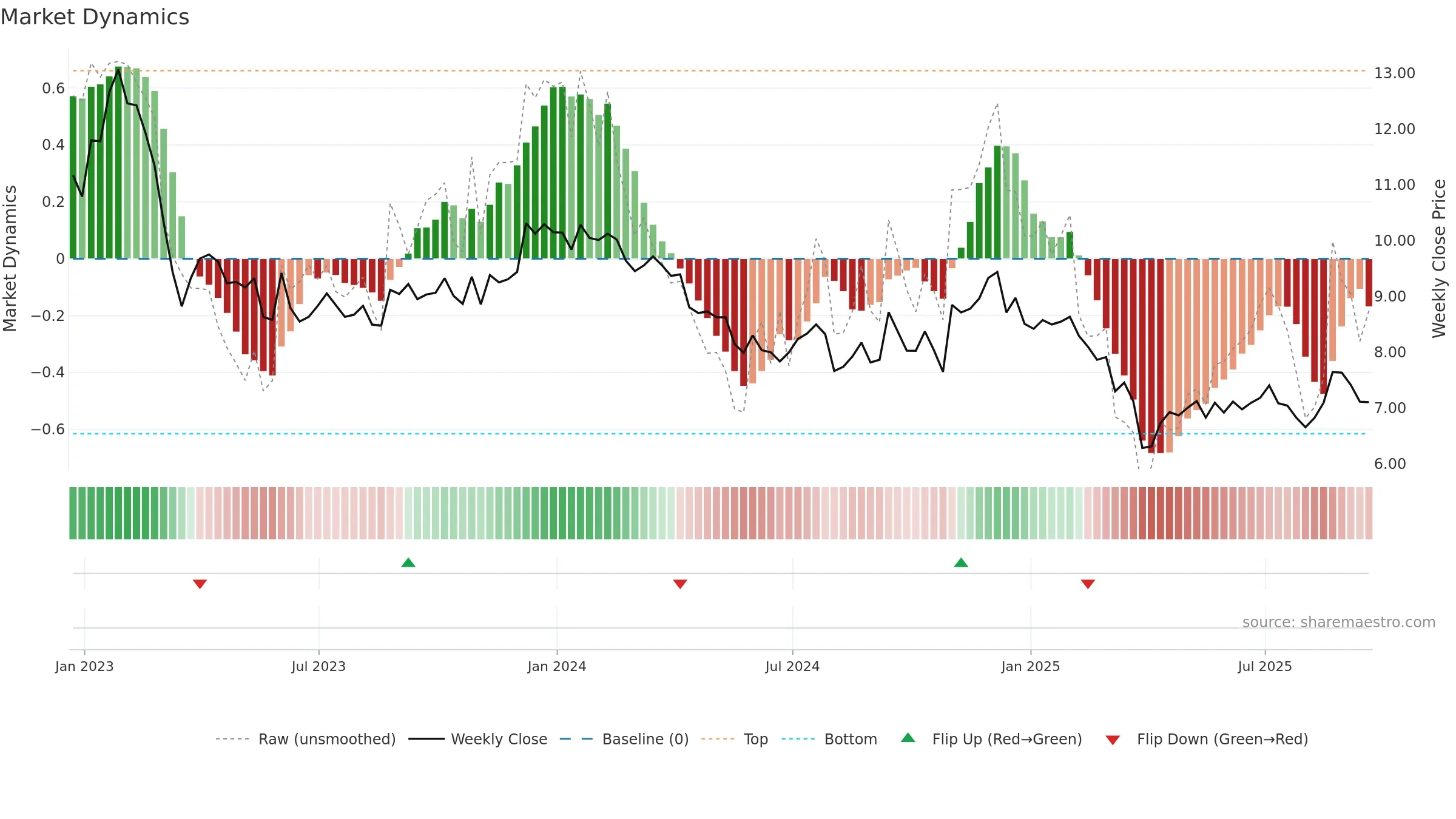Click the orange dotted Top threshold line
Screen dimensions: 1456x819
point(719,71)
